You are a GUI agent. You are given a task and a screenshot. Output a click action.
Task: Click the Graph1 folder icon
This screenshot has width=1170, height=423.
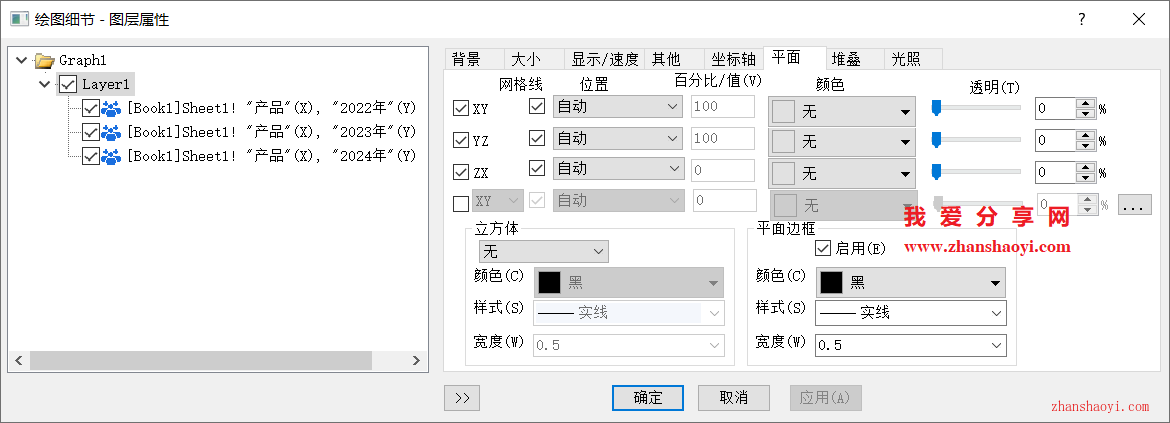click(x=45, y=60)
